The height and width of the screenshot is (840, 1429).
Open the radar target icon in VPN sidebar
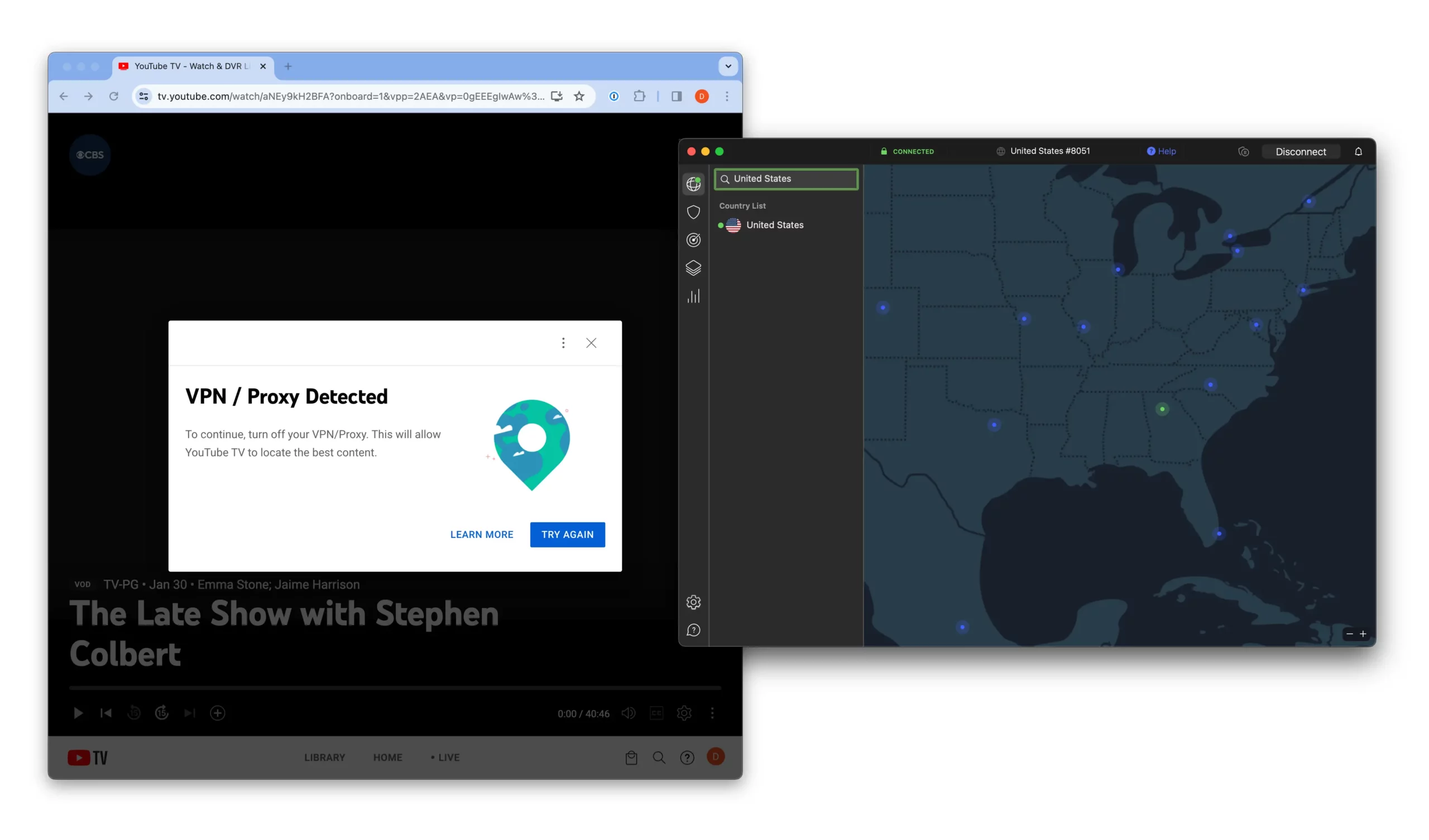pos(693,240)
